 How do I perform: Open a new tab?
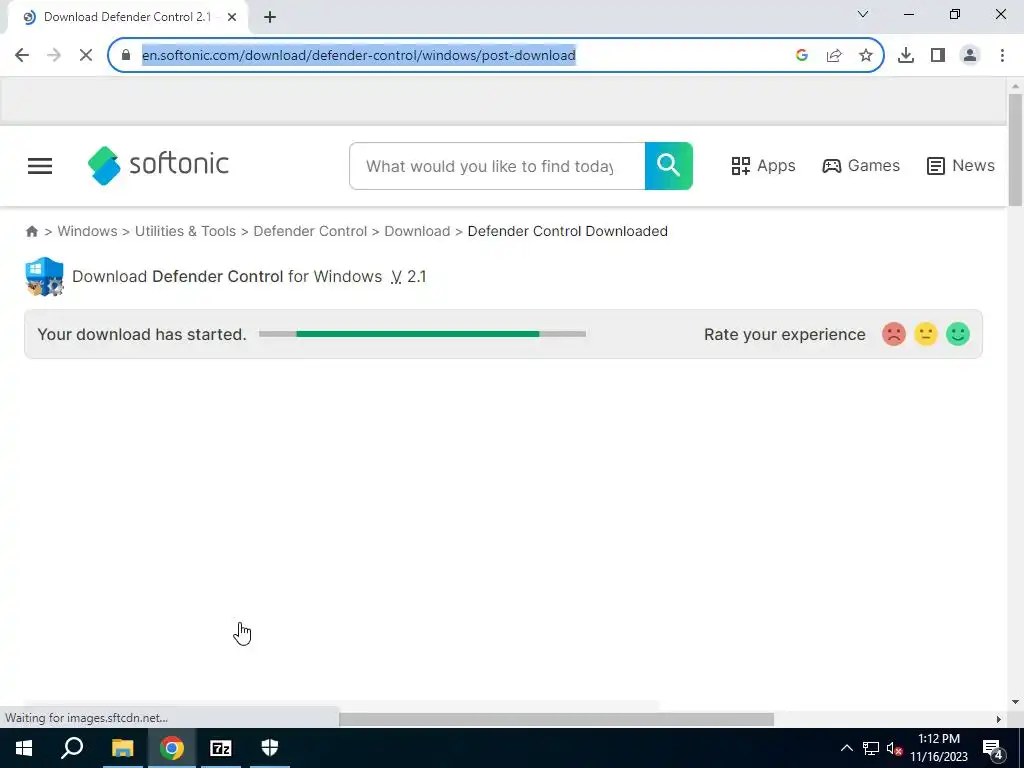pos(270,18)
